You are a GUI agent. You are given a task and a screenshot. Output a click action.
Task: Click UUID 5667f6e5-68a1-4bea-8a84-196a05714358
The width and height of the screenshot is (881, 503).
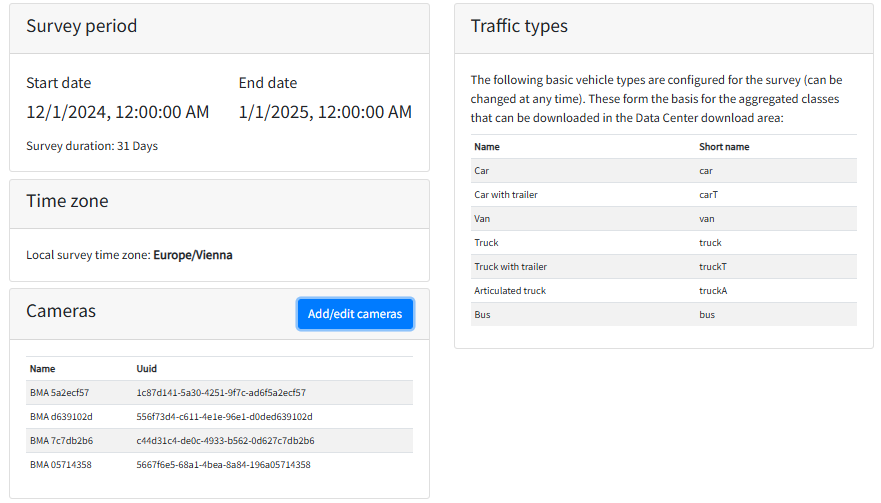pyautogui.click(x=224, y=465)
